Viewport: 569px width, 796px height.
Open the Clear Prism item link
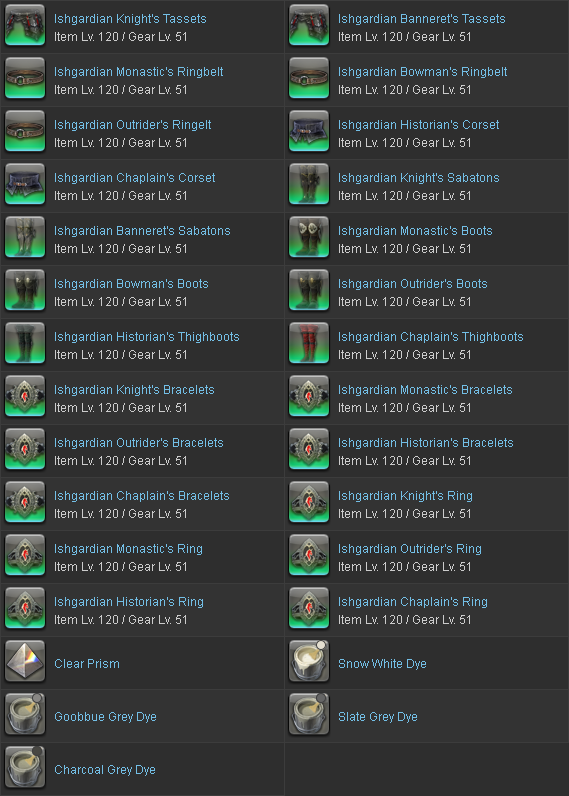pos(87,664)
